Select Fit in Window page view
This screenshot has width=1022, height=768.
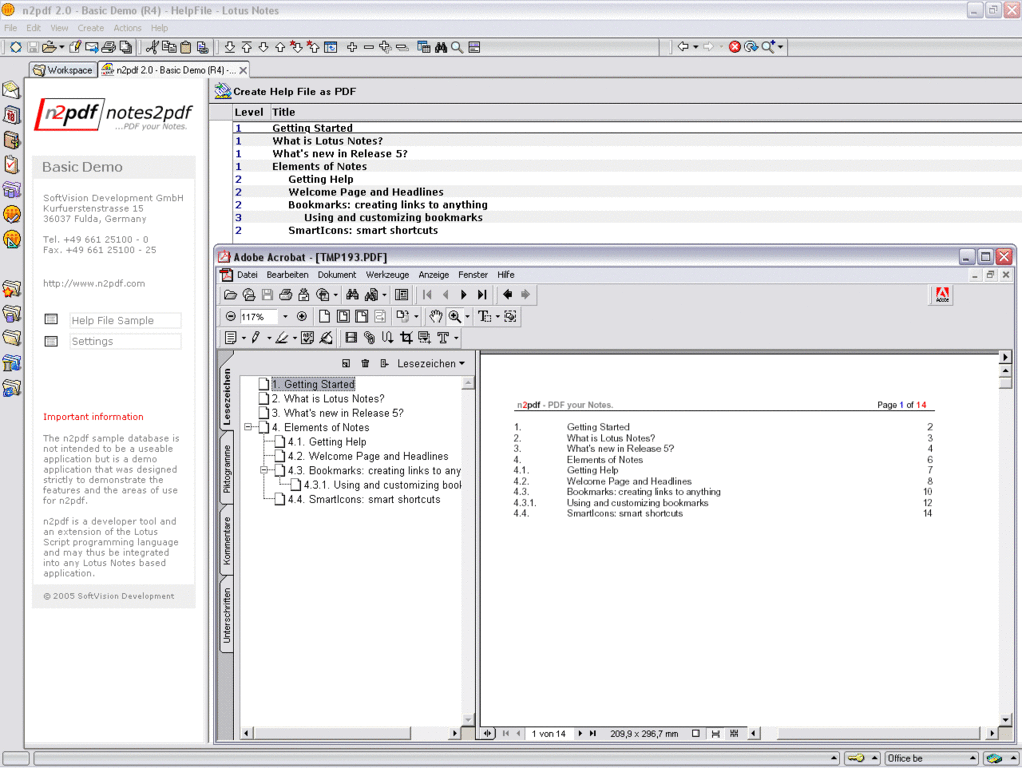point(343,317)
